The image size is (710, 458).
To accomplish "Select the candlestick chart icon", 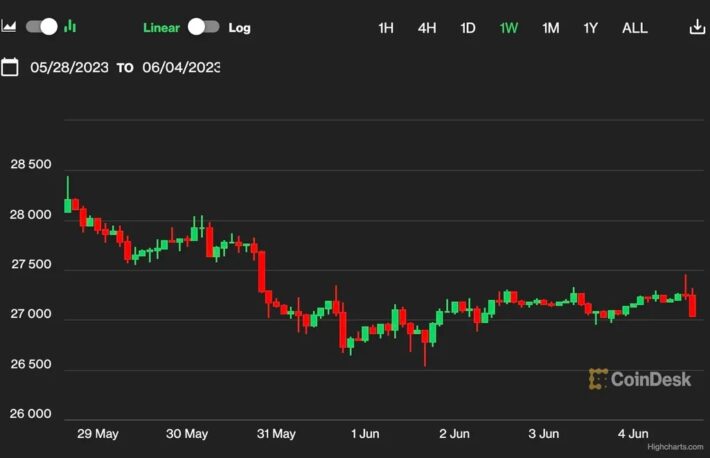I will coord(70,26).
